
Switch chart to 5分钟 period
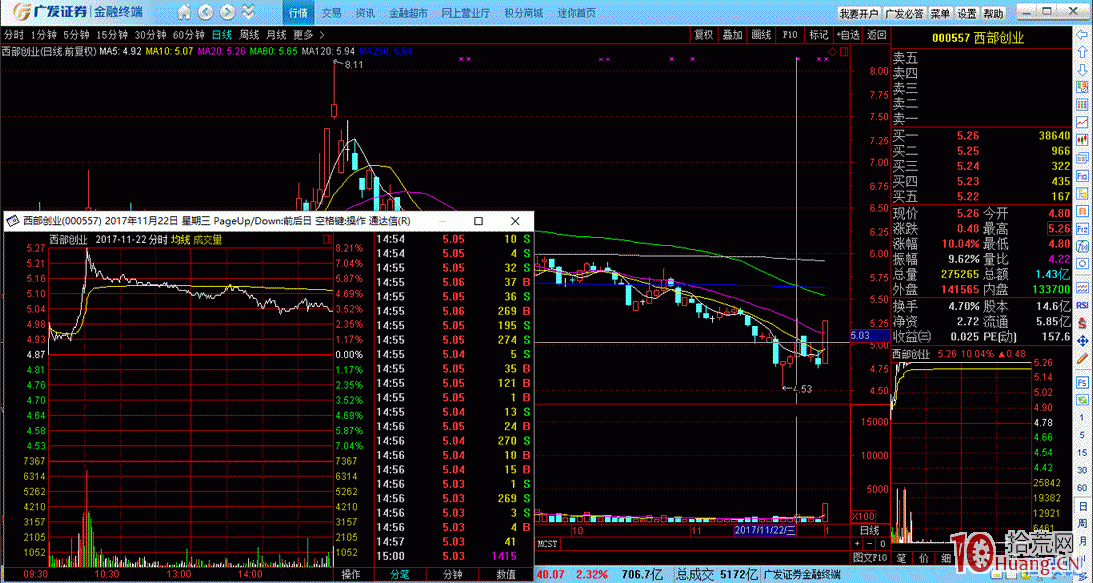[76, 34]
